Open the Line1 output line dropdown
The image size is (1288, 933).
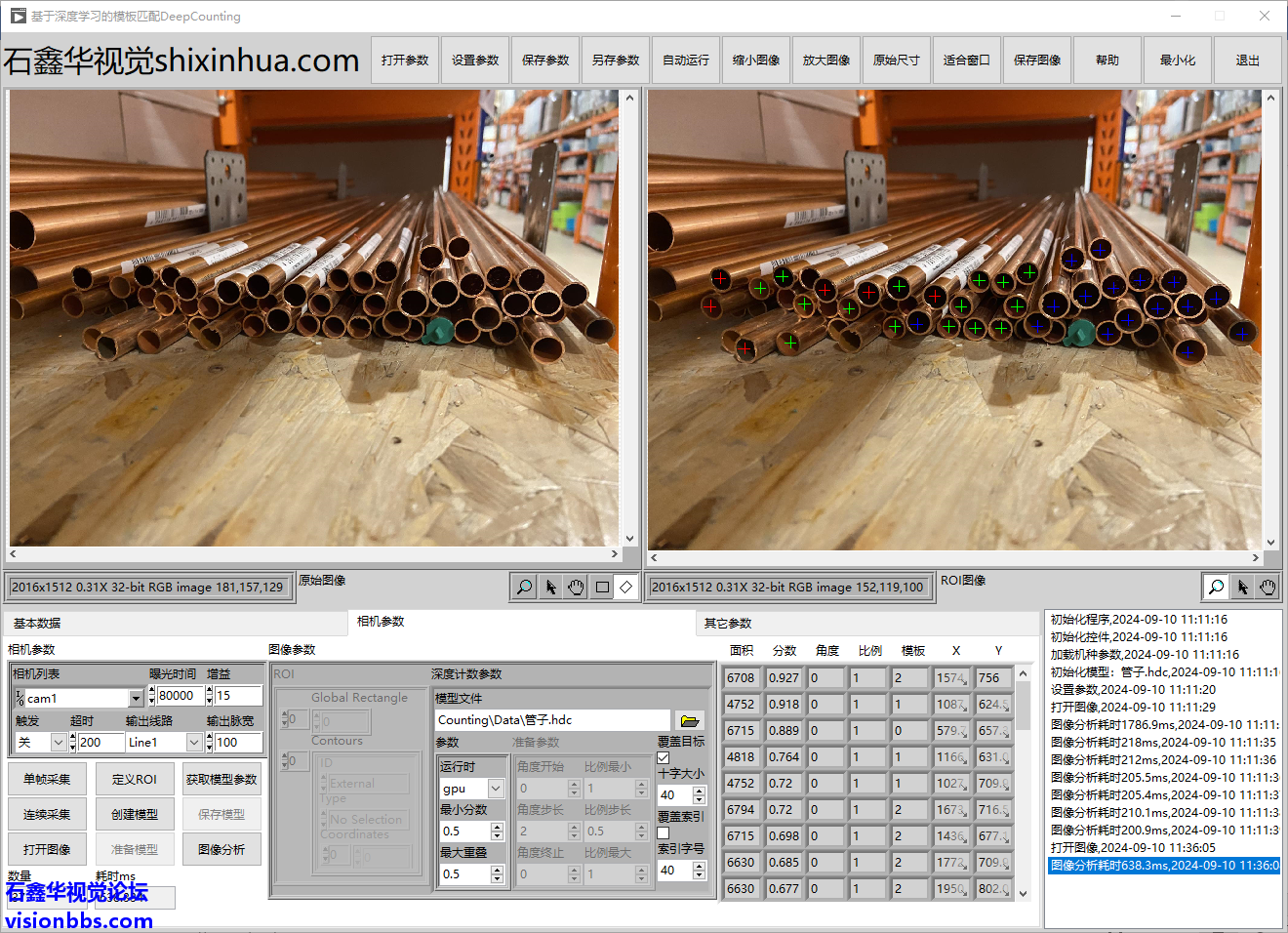194,743
